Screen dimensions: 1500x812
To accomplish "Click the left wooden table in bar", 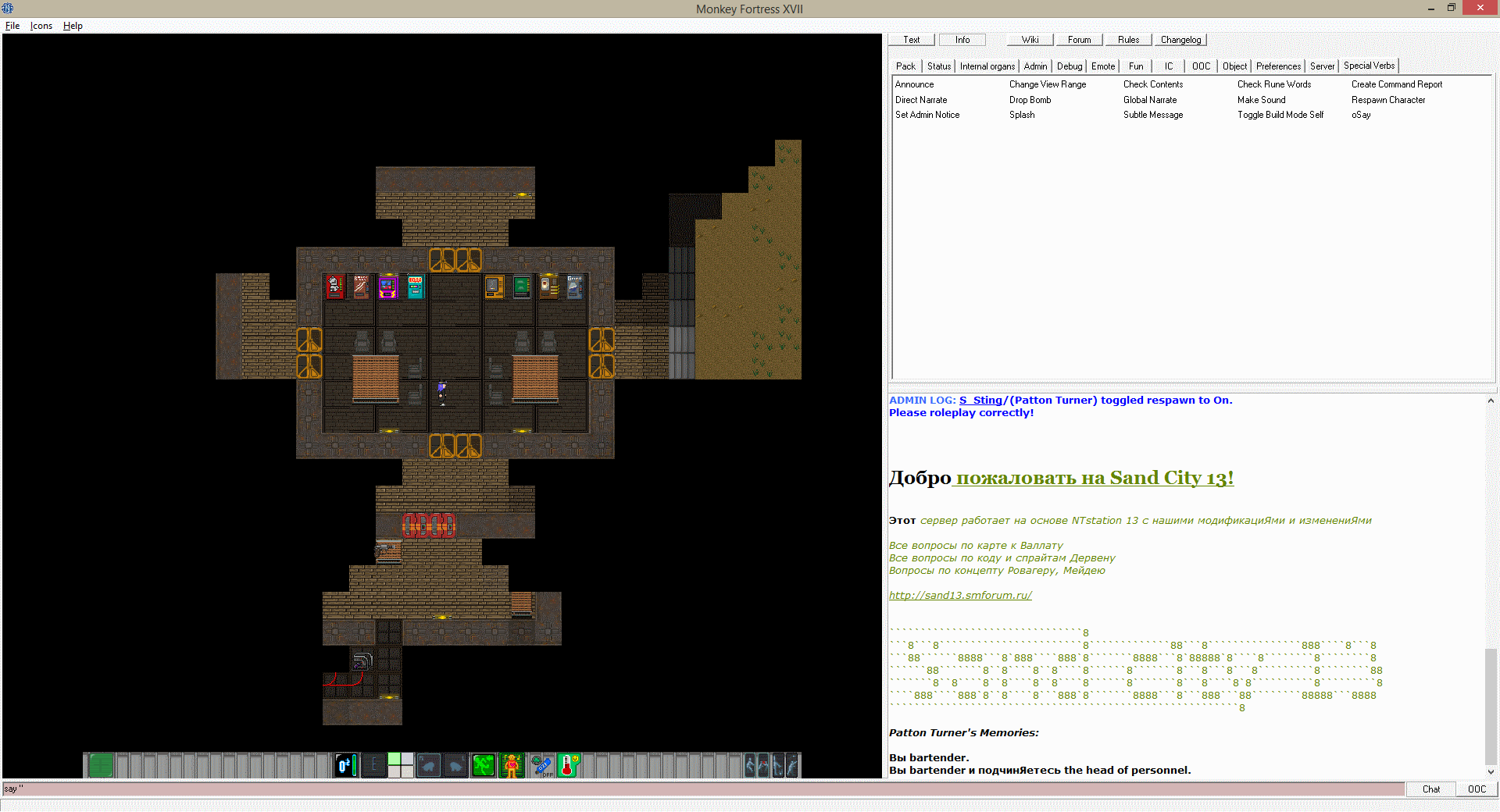I will 376,379.
